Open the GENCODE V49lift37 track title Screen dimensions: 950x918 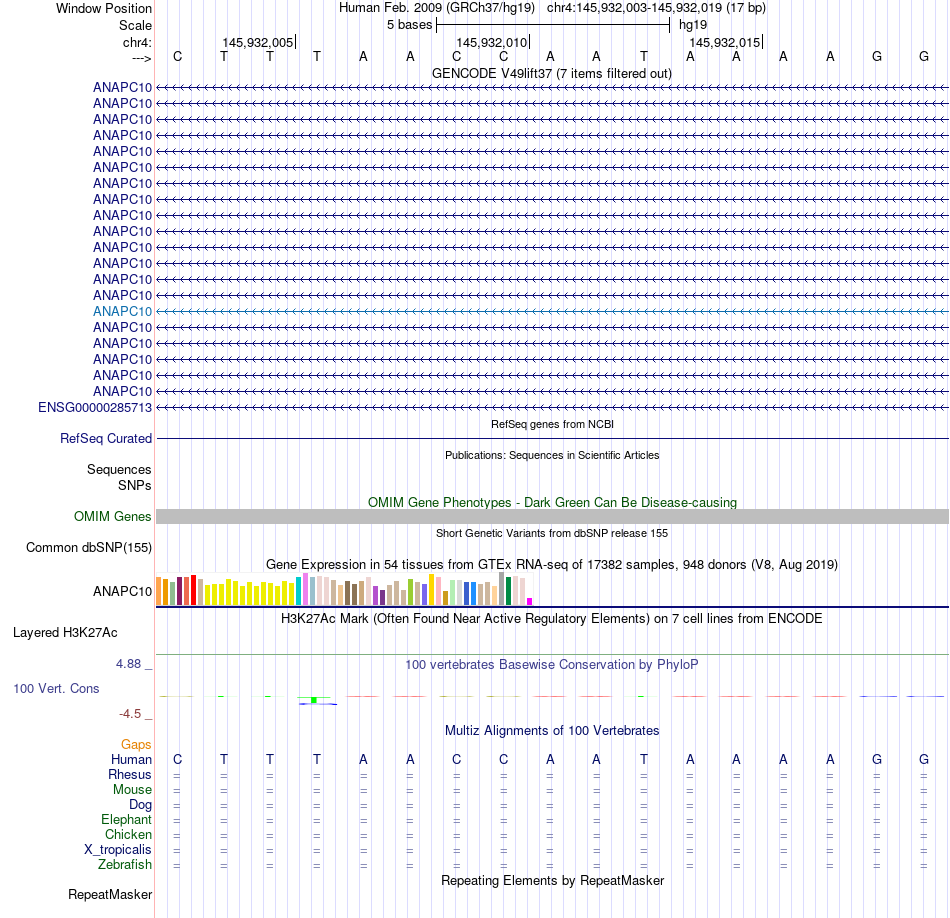552,73
